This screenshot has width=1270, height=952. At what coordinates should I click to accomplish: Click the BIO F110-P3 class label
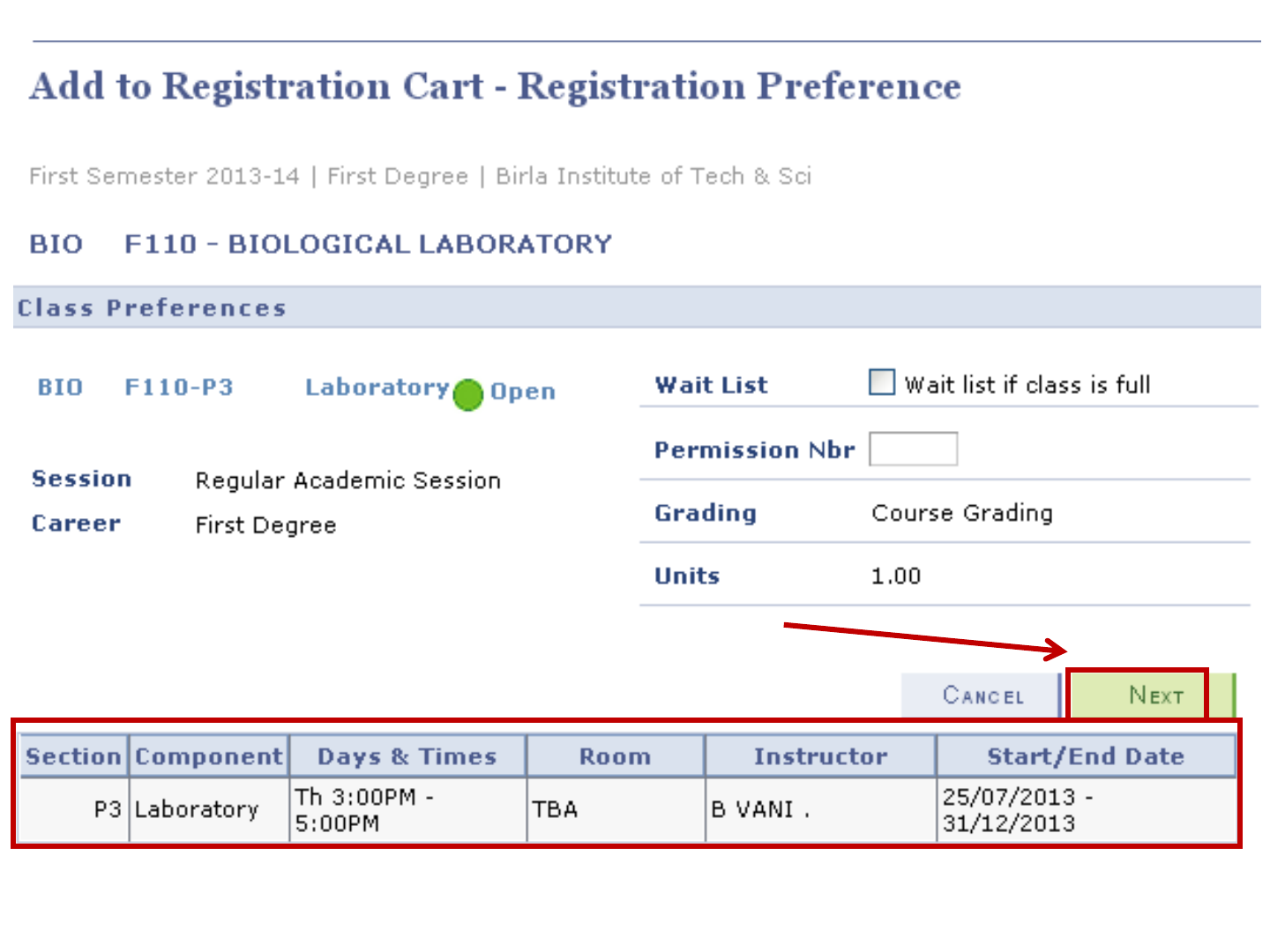click(135, 387)
